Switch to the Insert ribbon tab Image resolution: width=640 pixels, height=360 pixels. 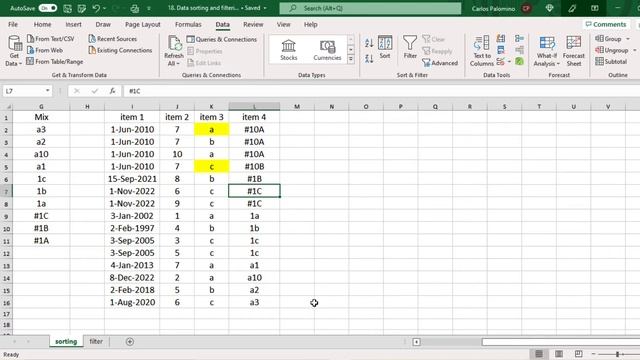(x=73, y=24)
